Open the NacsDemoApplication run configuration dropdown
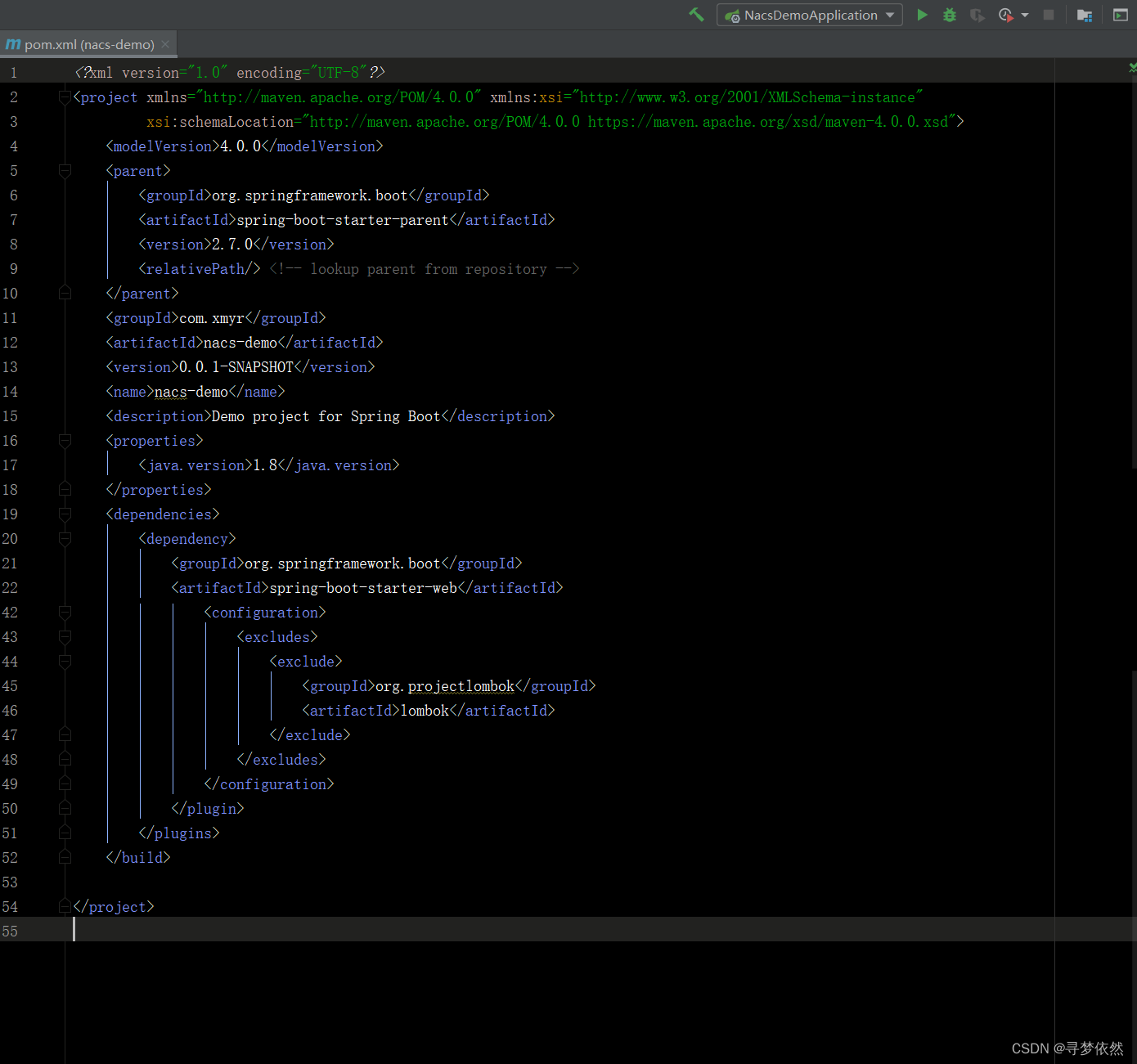Viewport: 1137px width, 1064px height. [x=810, y=15]
